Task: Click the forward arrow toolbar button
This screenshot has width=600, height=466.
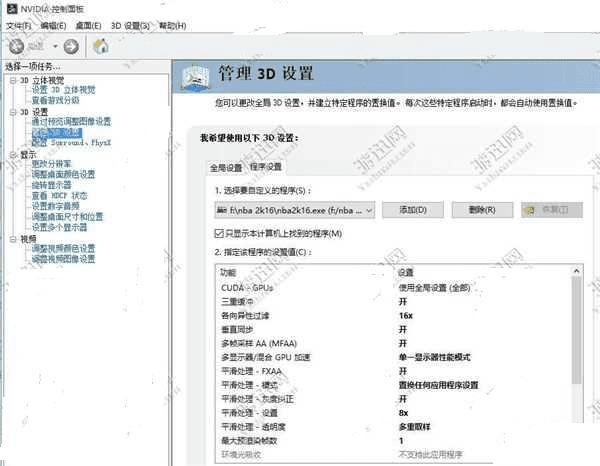Action: pos(71,46)
